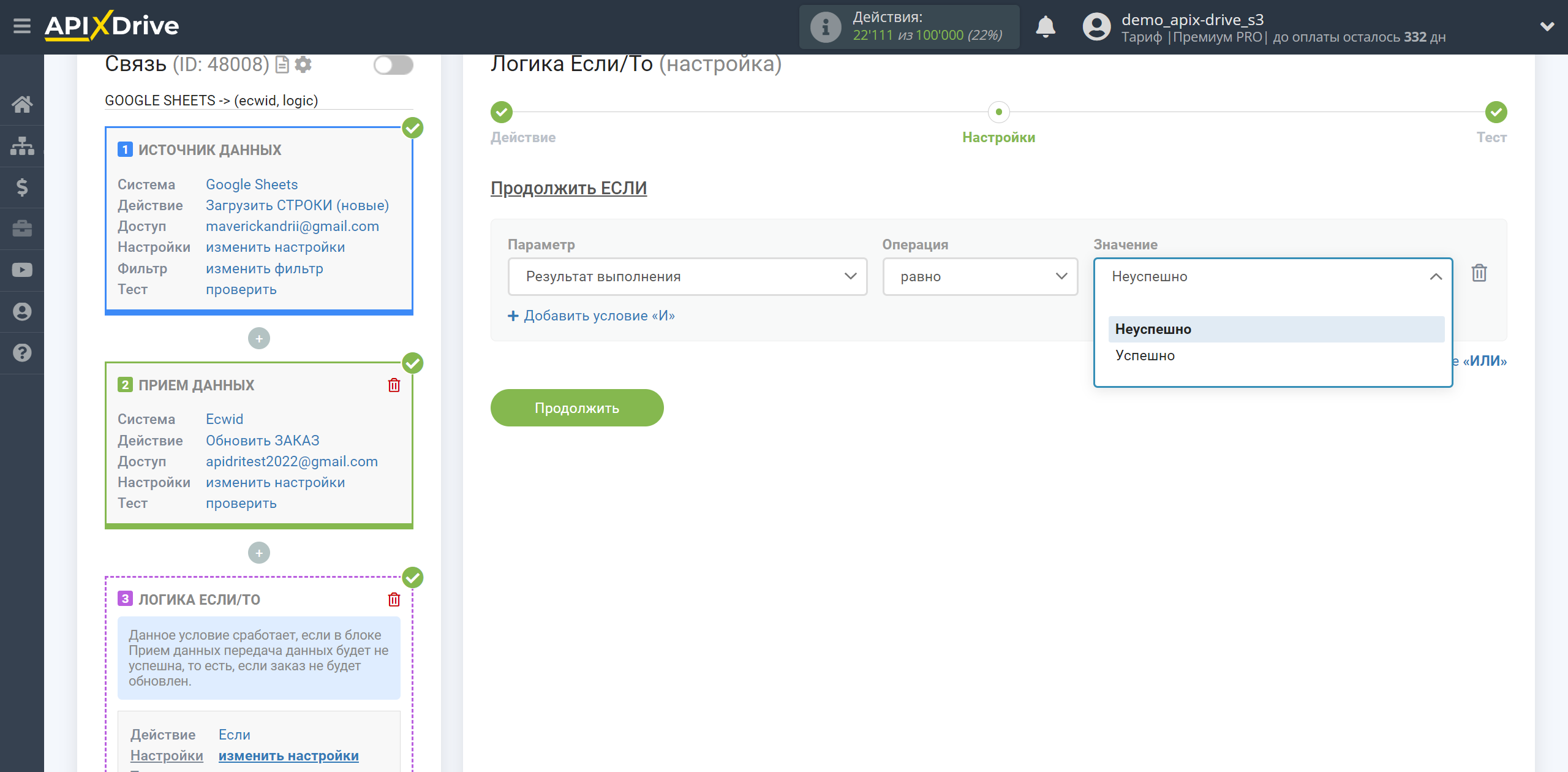Click изменить фильтр link
The width and height of the screenshot is (1568, 772).
(x=264, y=268)
